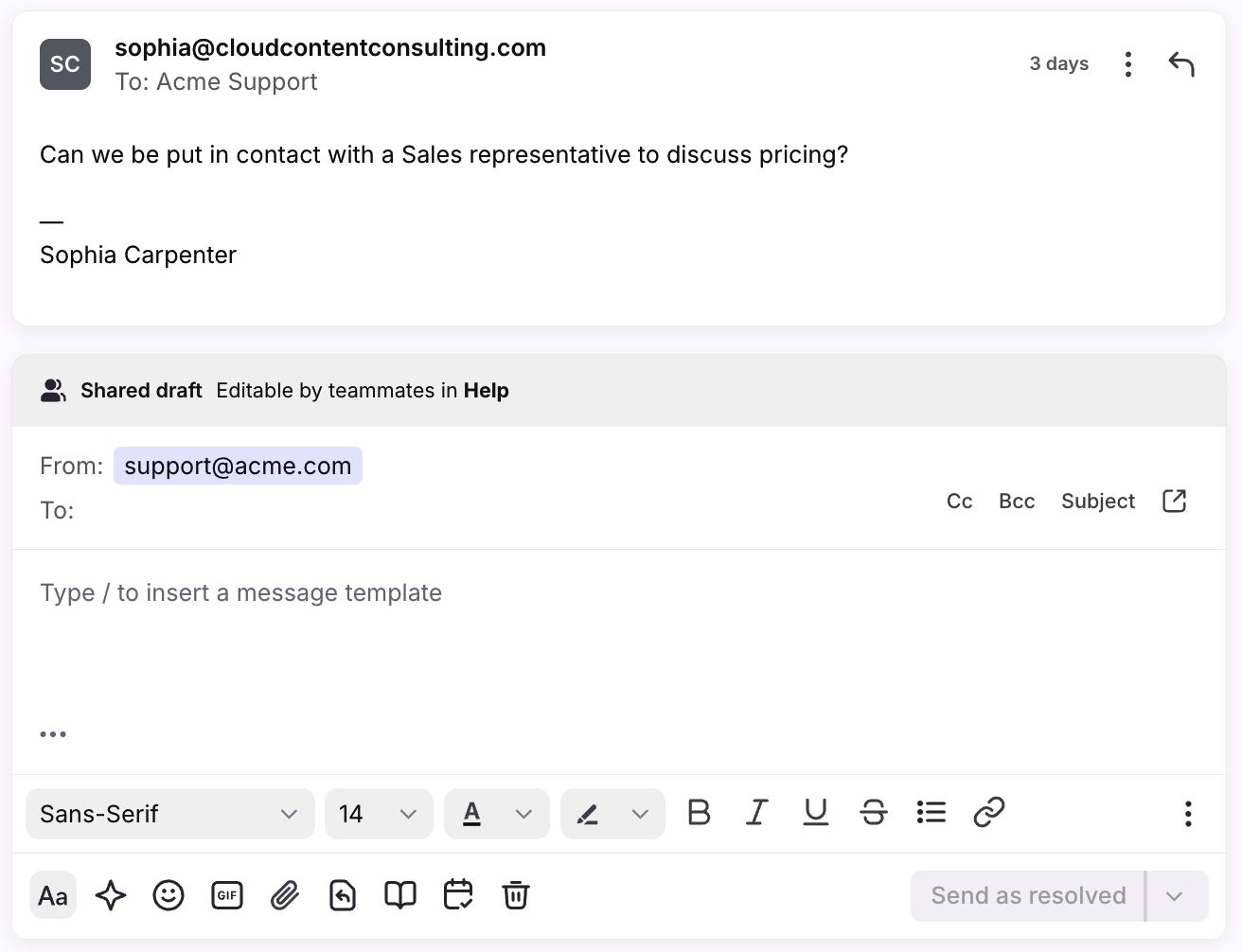Add a Cc recipient field
Viewport: 1242px width, 952px height.
click(x=959, y=502)
